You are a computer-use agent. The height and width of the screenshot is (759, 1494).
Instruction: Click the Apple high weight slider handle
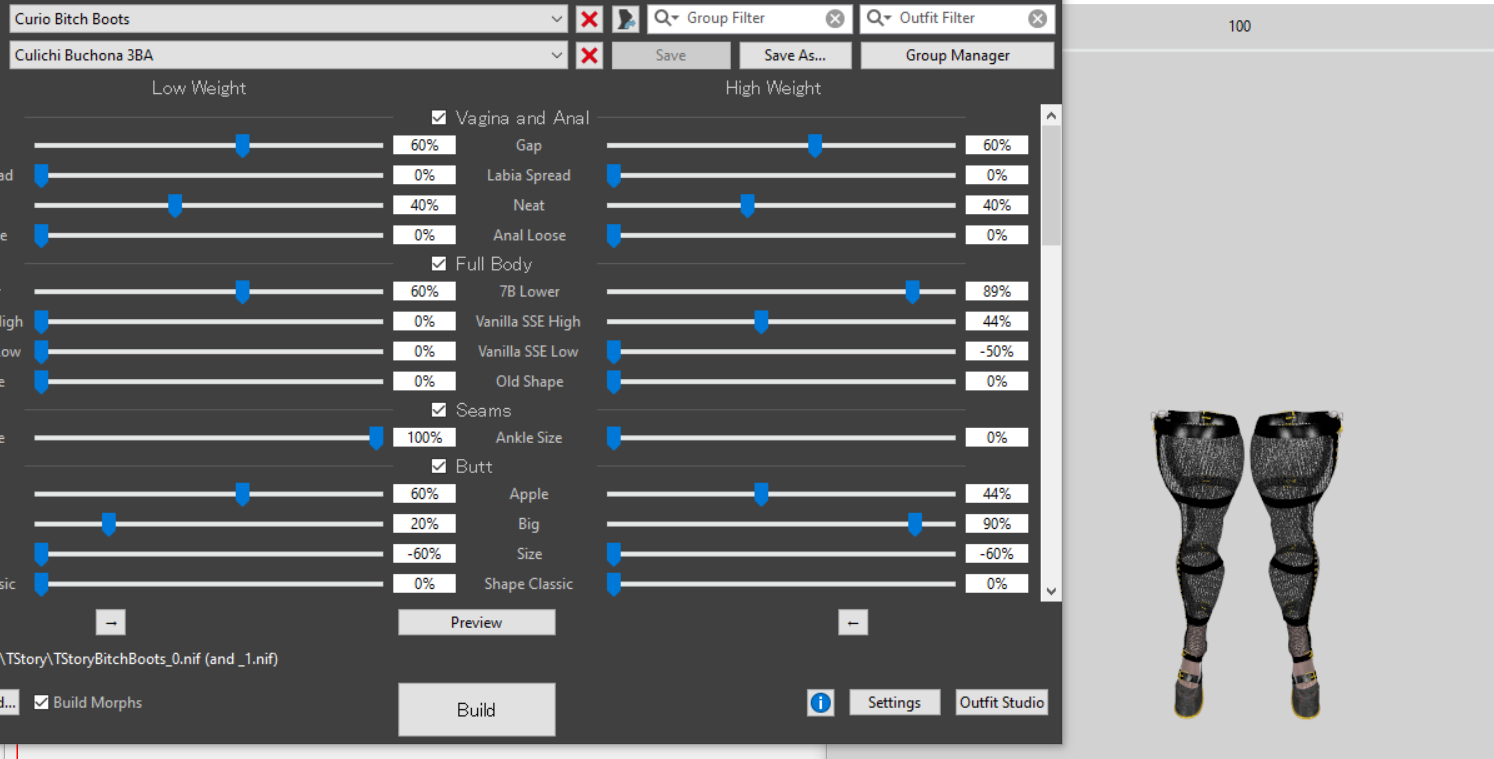[x=761, y=494]
